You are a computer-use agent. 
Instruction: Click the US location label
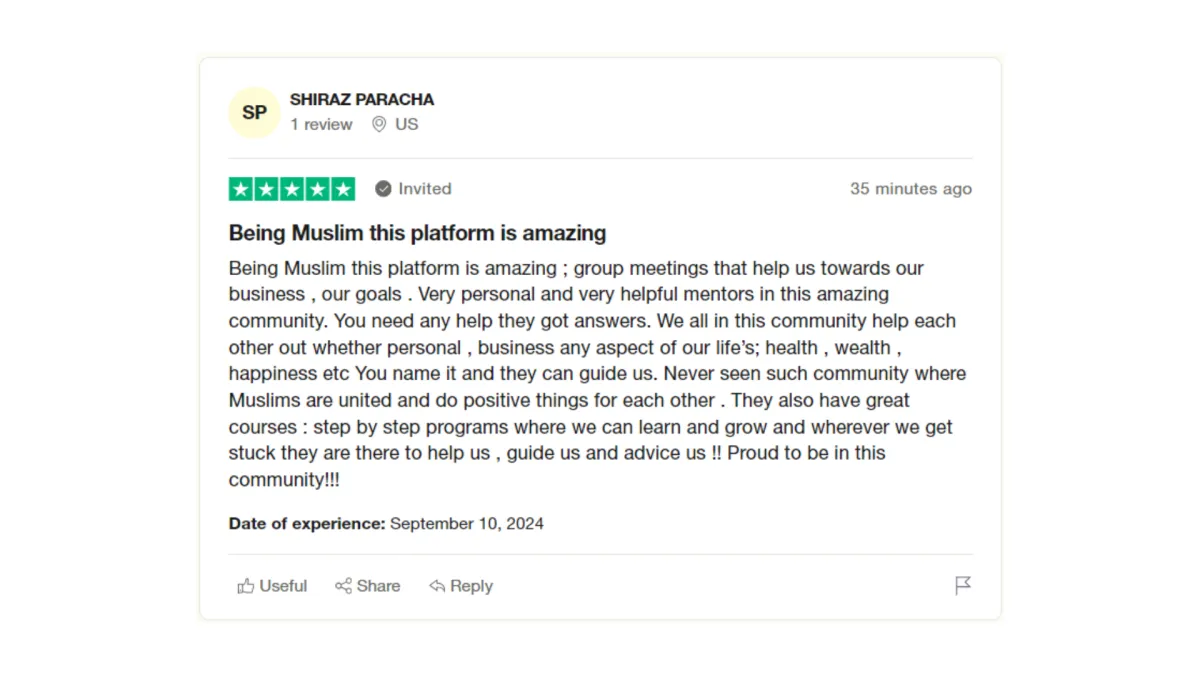[x=407, y=125]
